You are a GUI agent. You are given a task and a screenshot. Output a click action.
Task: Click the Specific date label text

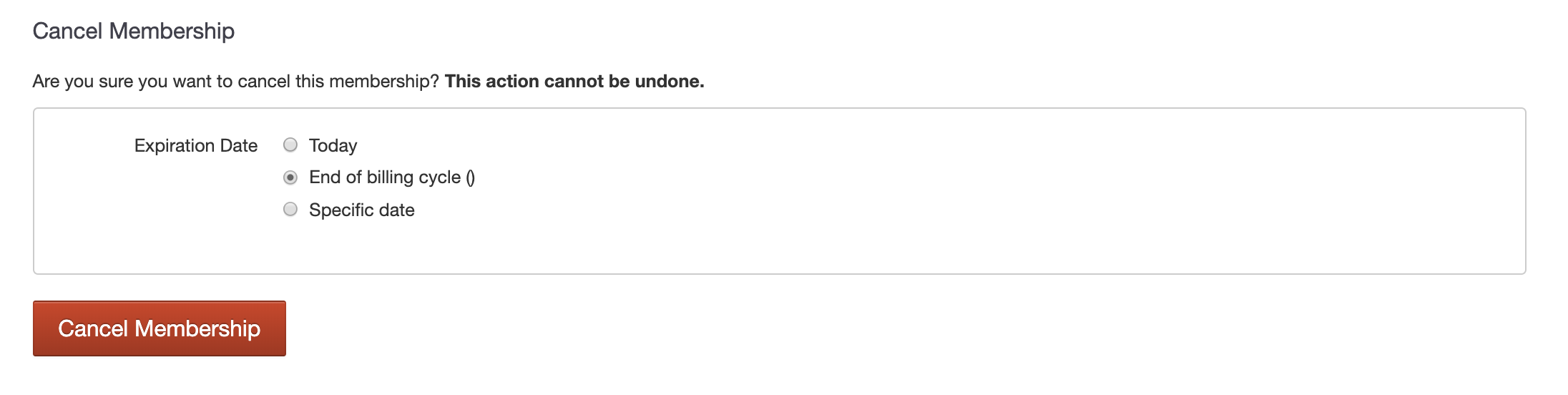click(x=361, y=210)
